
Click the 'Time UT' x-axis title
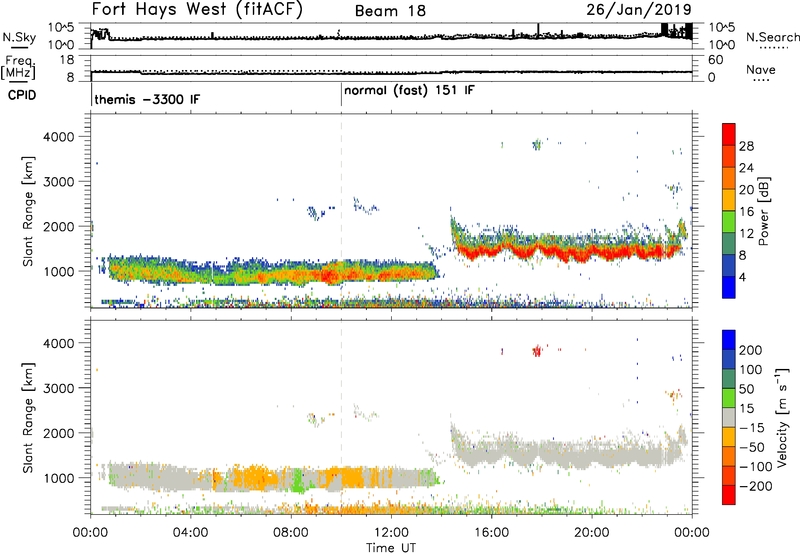pyautogui.click(x=391, y=547)
